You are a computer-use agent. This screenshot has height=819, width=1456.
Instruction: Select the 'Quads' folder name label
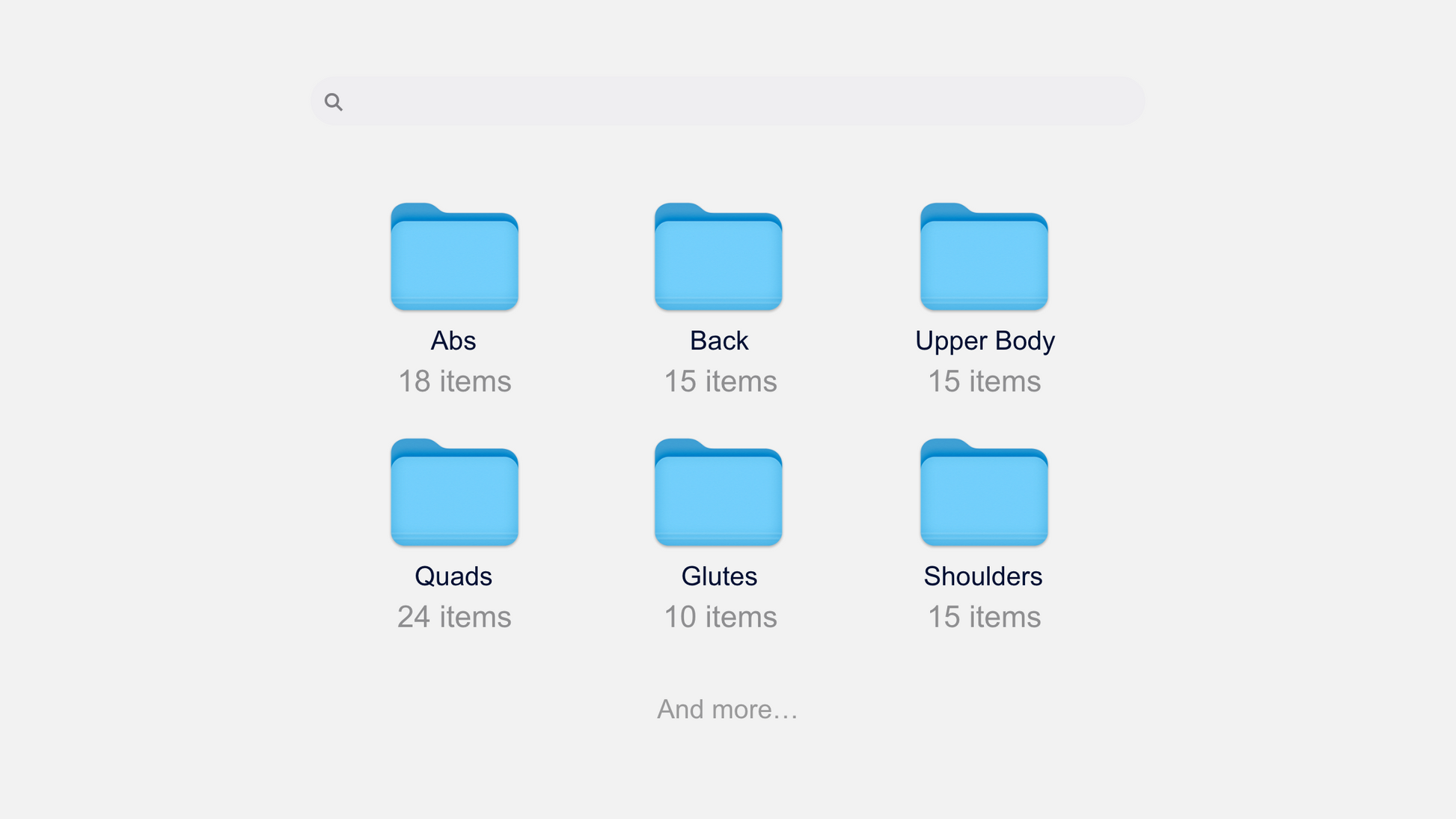click(x=453, y=576)
